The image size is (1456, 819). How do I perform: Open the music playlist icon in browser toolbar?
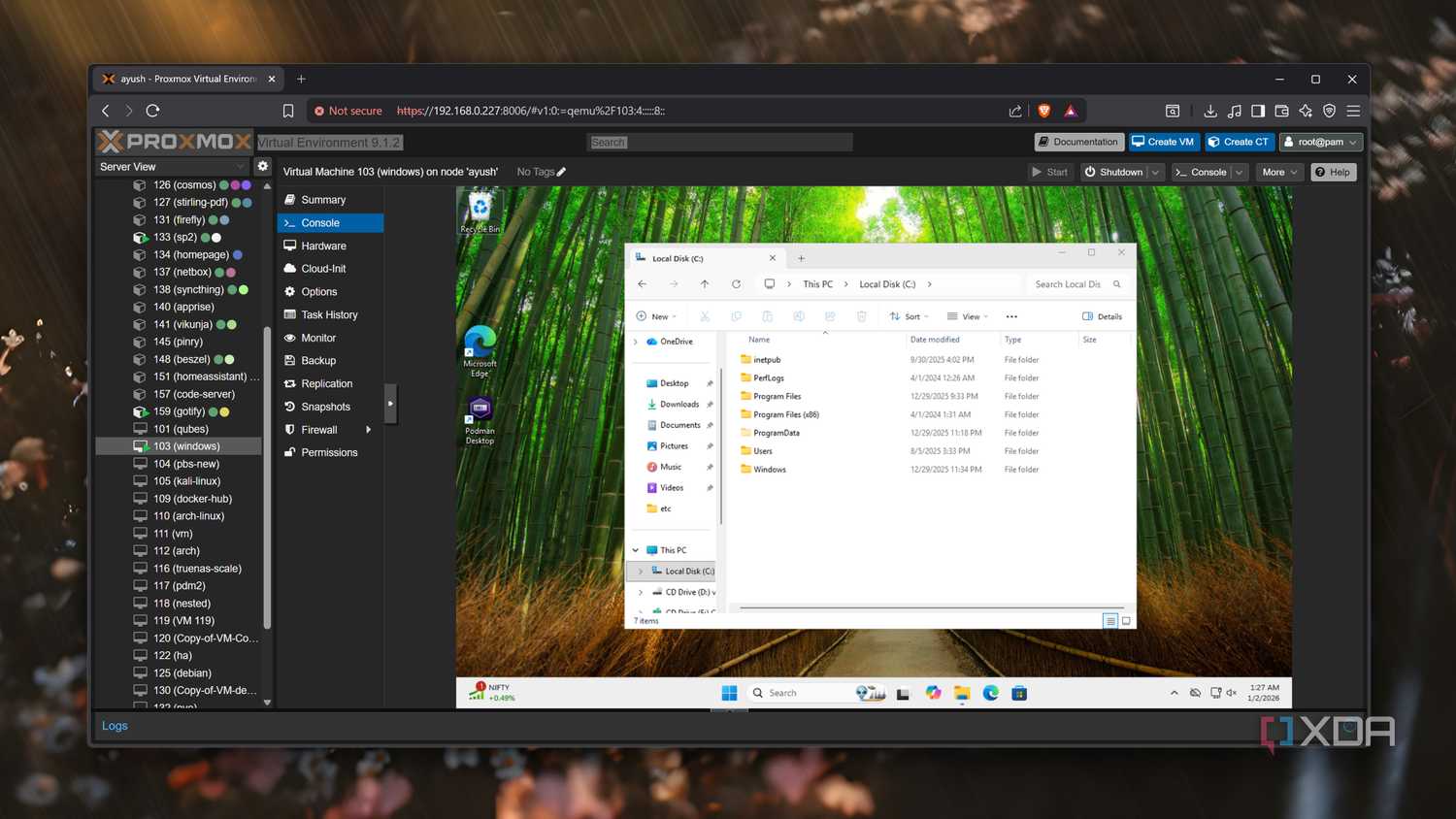(1234, 111)
